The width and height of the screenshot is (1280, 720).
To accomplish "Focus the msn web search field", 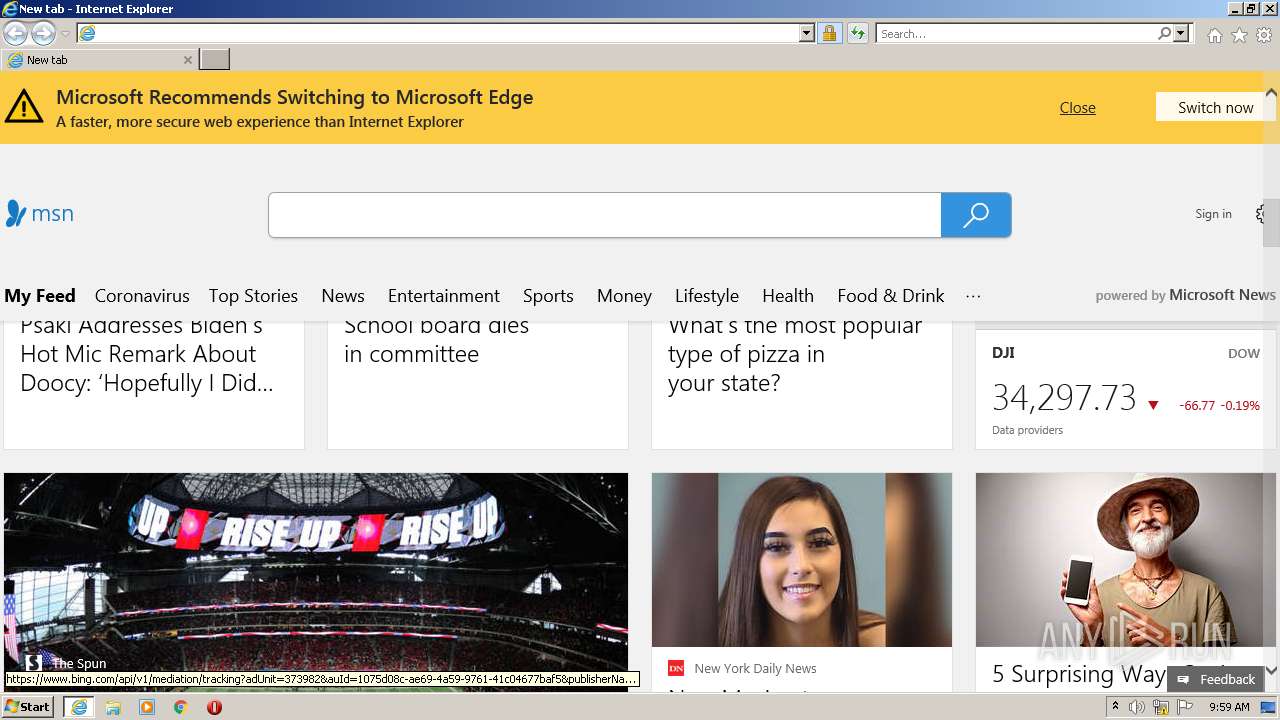I will click(604, 215).
